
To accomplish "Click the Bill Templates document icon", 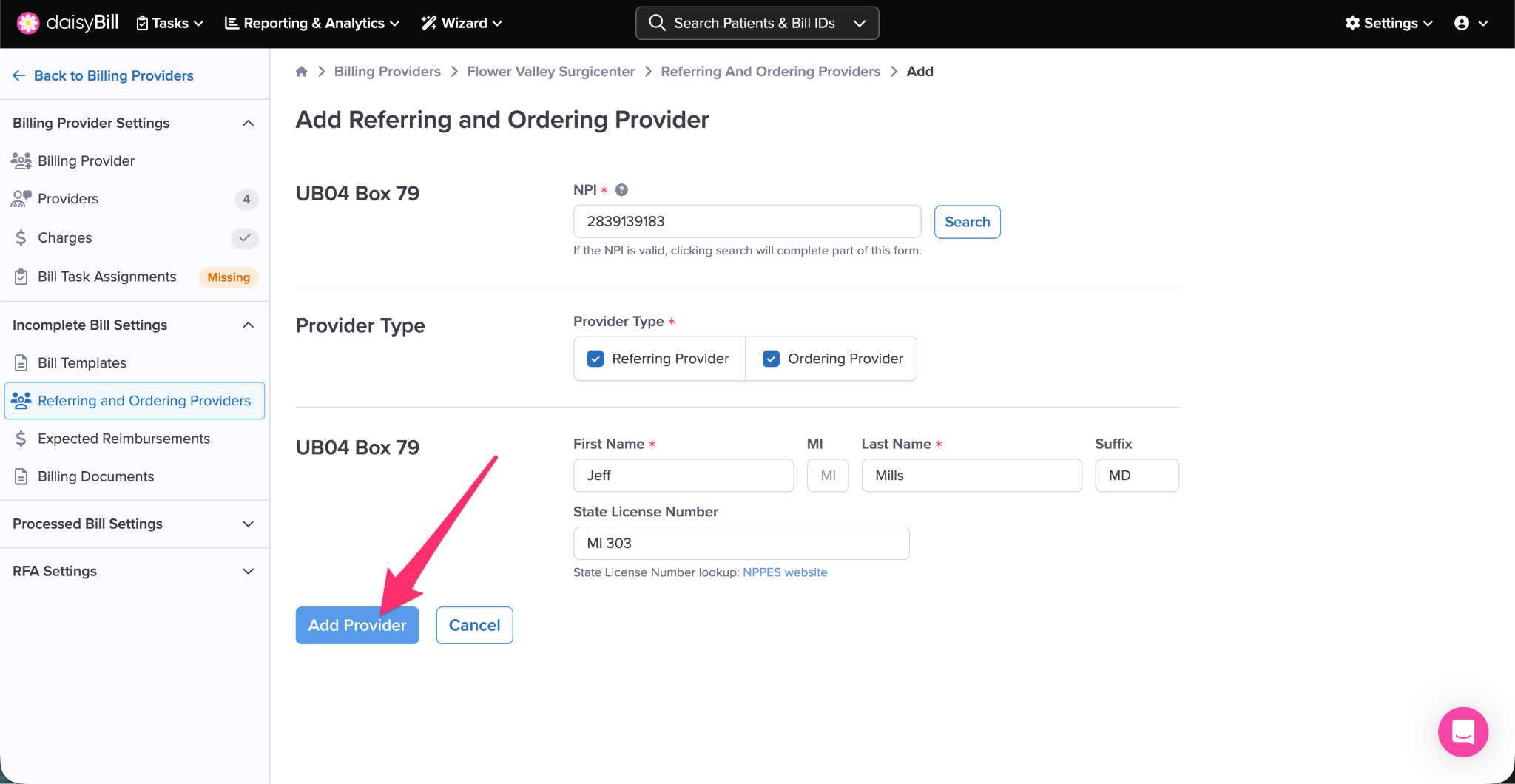I will pyautogui.click(x=21, y=363).
